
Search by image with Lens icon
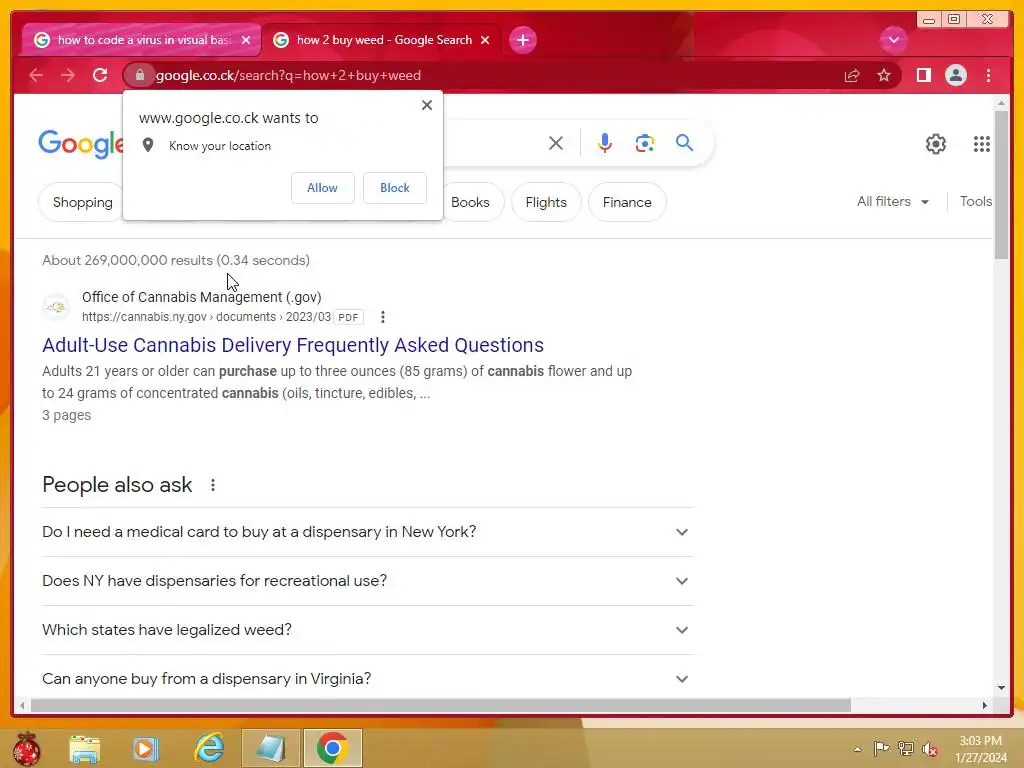pyautogui.click(x=645, y=143)
